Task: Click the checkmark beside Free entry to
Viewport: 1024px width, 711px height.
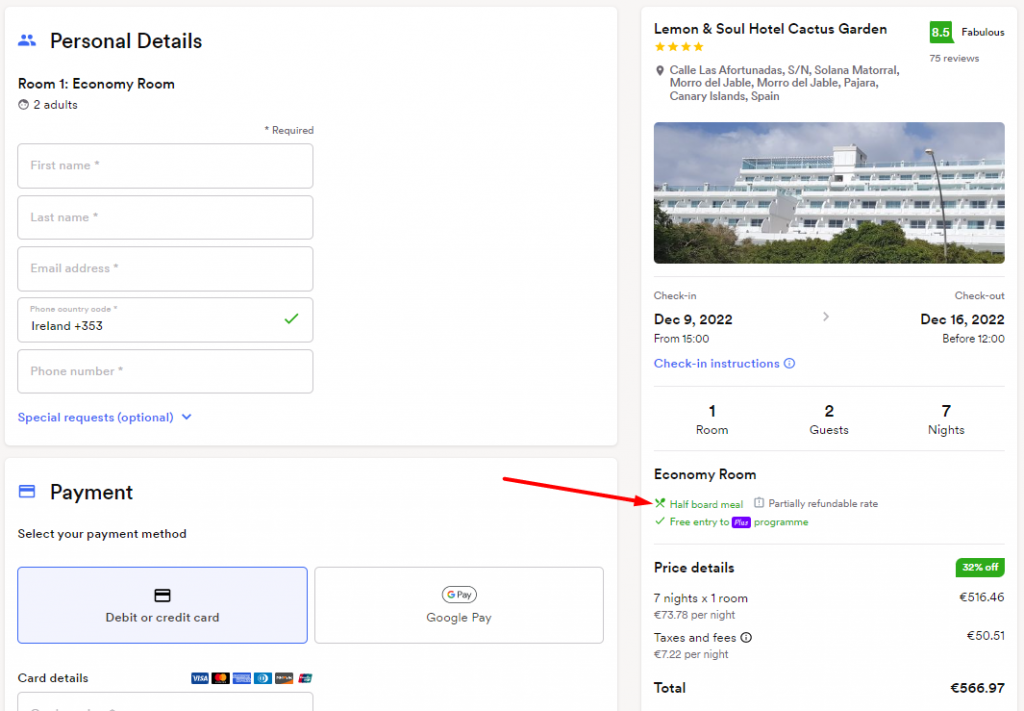Action: coord(660,521)
